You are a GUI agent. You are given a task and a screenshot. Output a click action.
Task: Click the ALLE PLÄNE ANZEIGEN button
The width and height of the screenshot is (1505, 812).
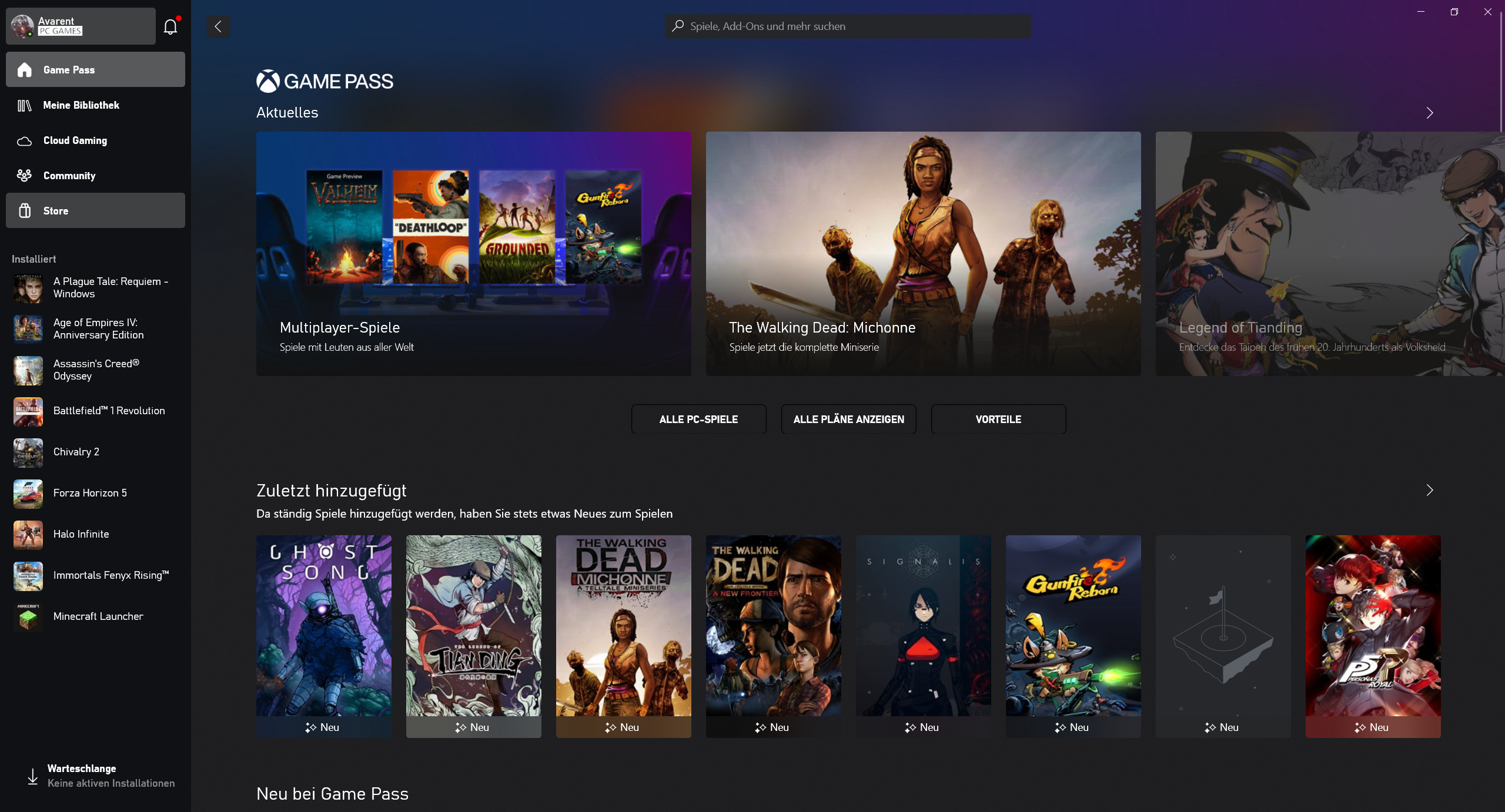(848, 419)
